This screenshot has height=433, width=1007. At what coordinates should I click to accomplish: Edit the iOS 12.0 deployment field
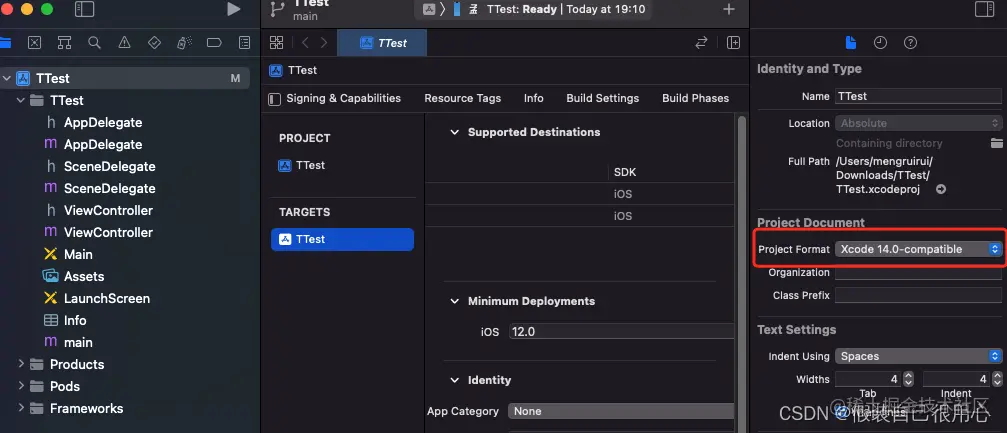pos(622,331)
